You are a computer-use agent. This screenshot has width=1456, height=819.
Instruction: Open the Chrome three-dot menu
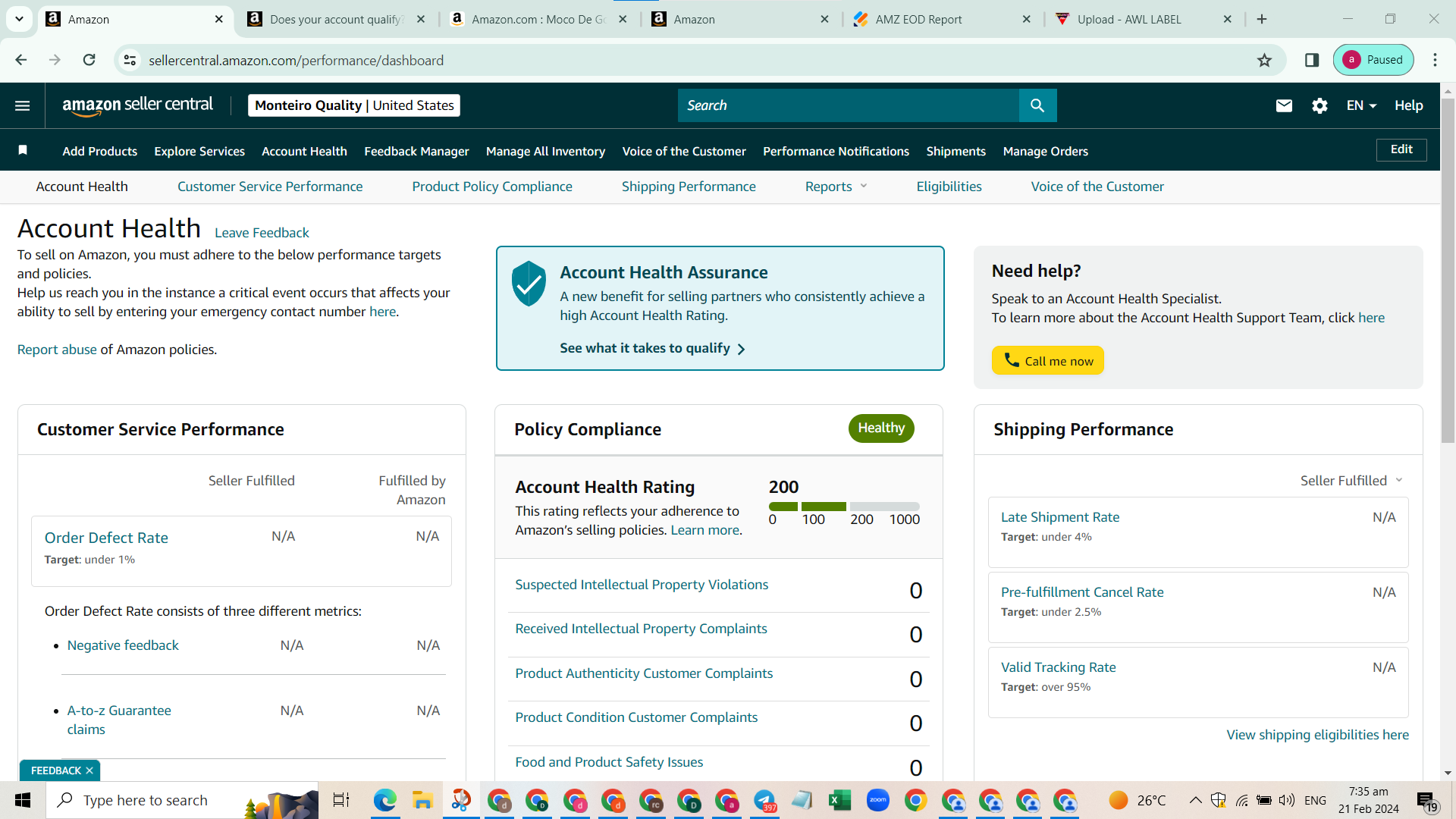pyautogui.click(x=1435, y=60)
